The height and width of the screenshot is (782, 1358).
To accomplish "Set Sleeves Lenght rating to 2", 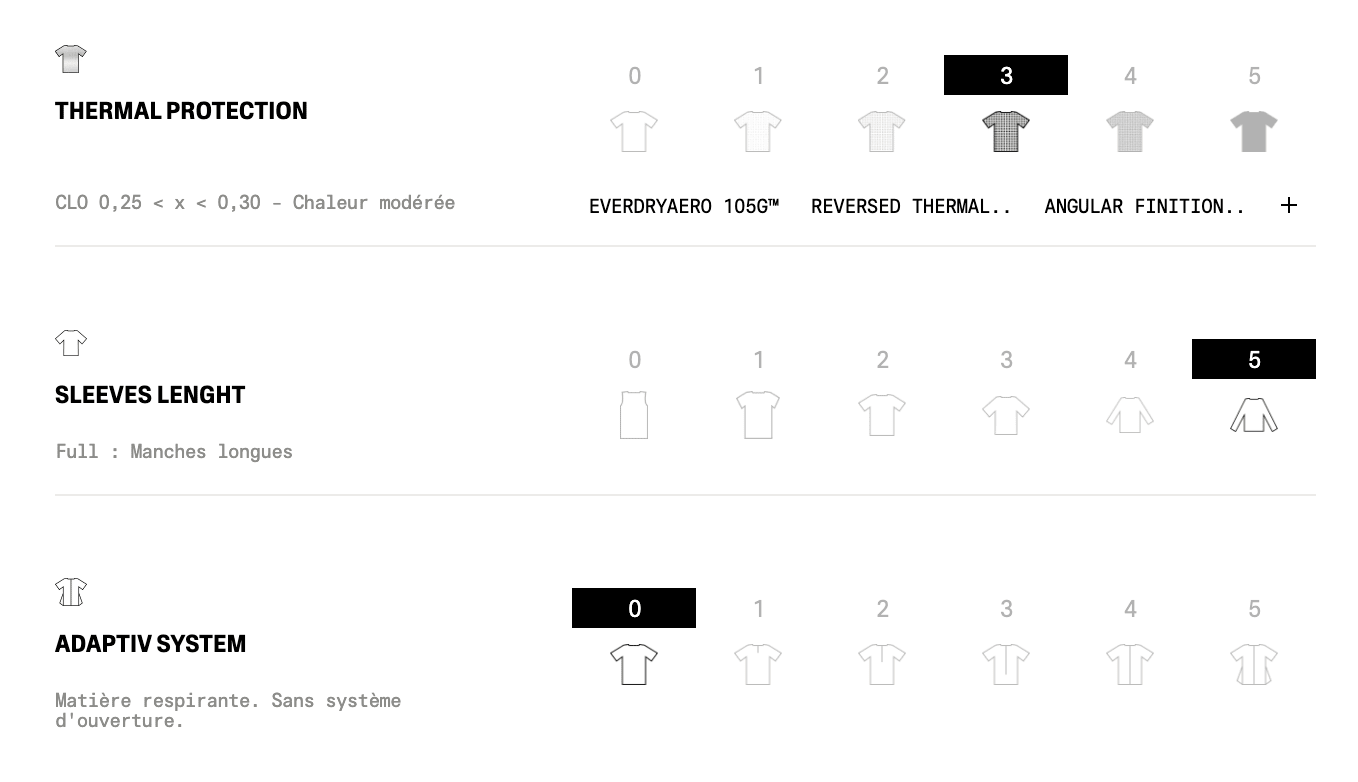I will tap(882, 359).
